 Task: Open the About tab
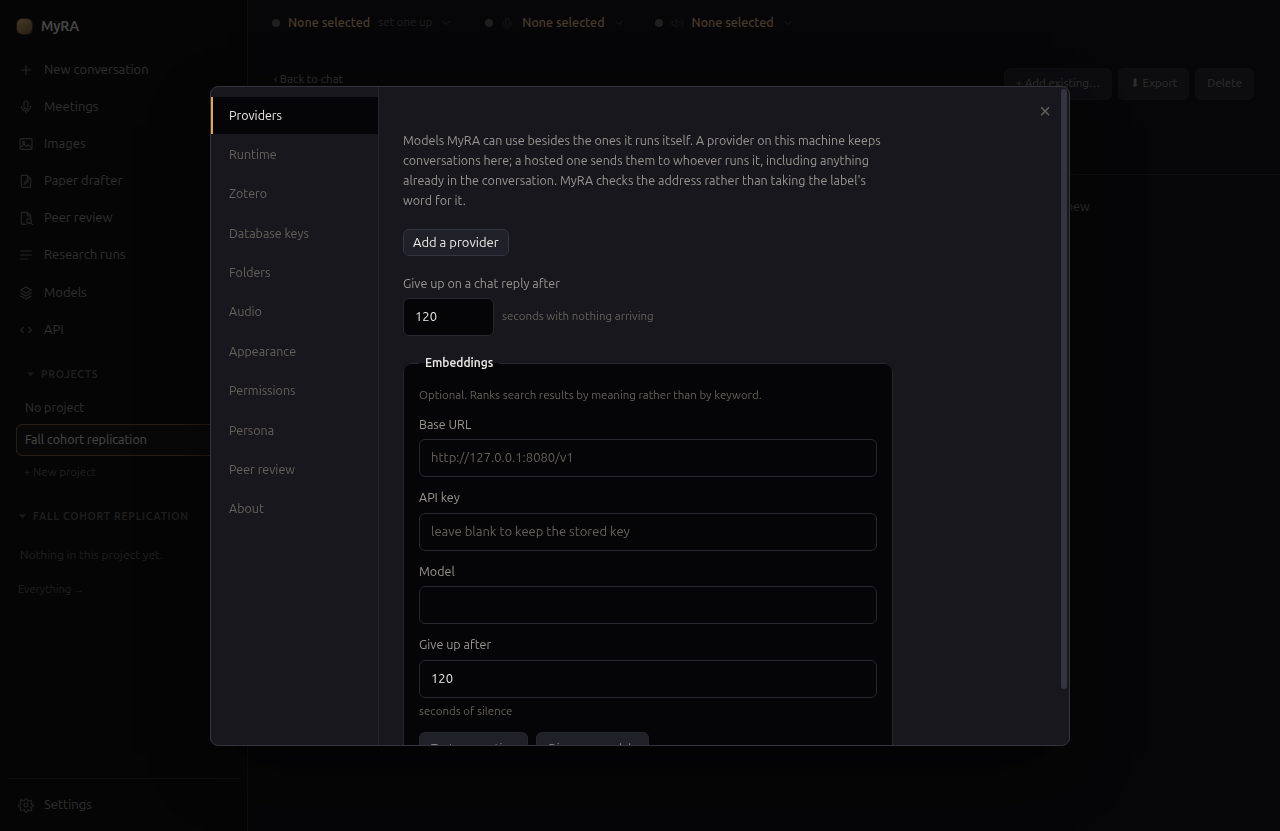click(x=295, y=508)
